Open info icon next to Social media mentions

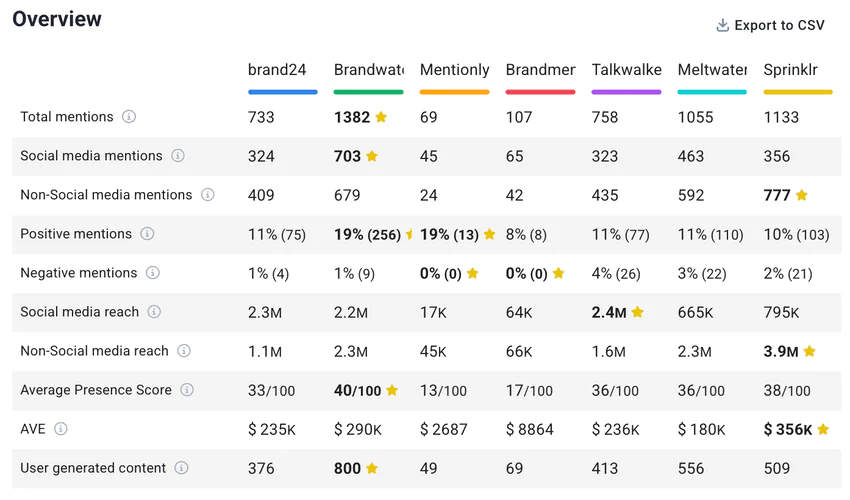point(178,156)
